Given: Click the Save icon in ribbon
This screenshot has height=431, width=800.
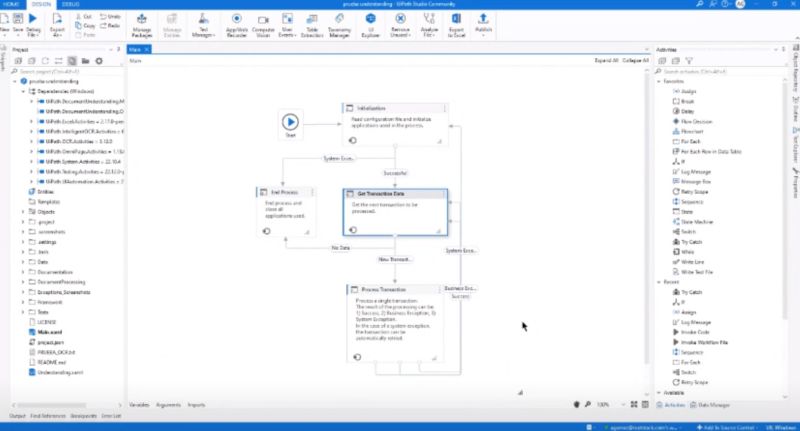Looking at the screenshot, I should [x=18, y=19].
